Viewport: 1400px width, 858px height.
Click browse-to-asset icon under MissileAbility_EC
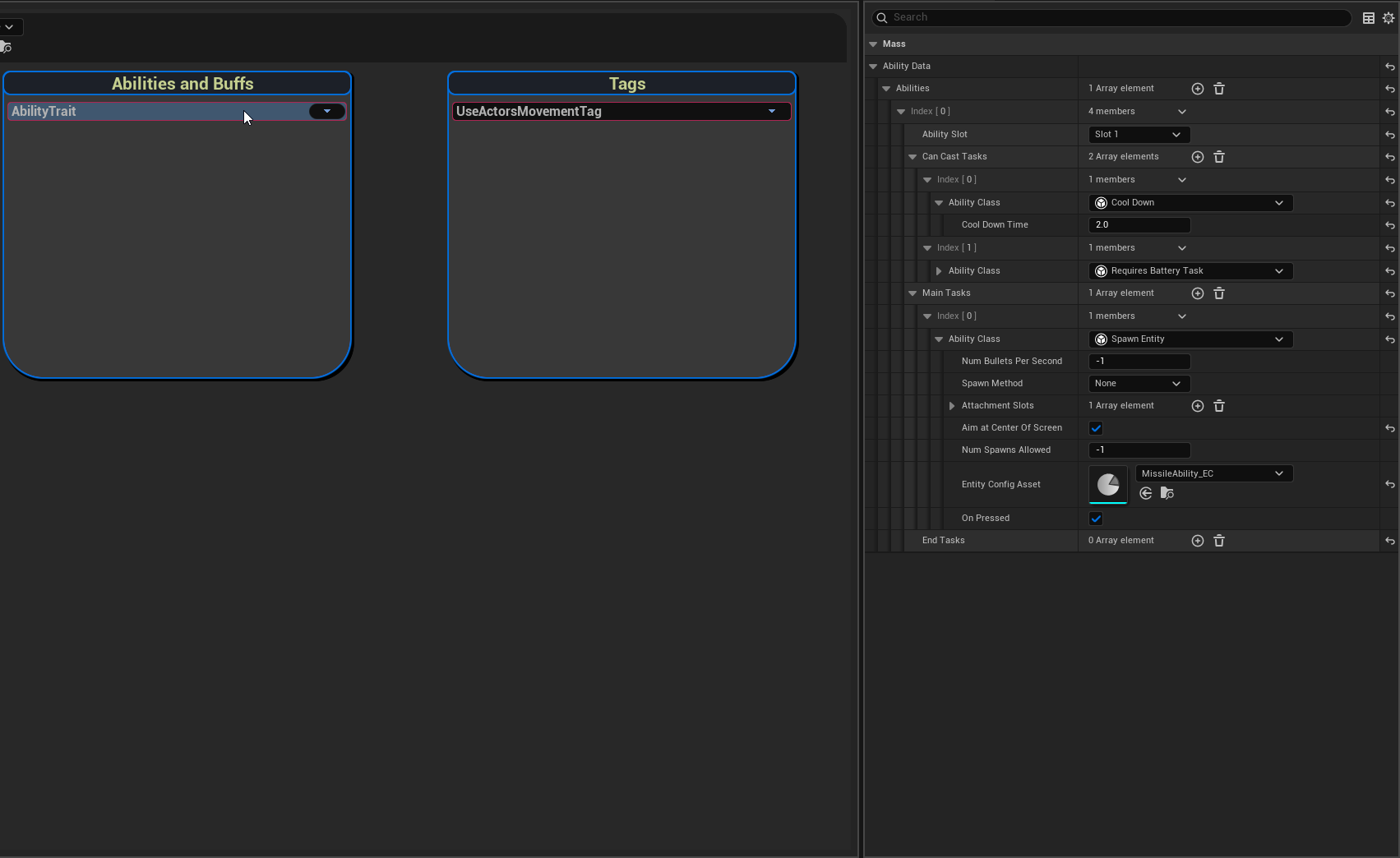pyautogui.click(x=1167, y=493)
